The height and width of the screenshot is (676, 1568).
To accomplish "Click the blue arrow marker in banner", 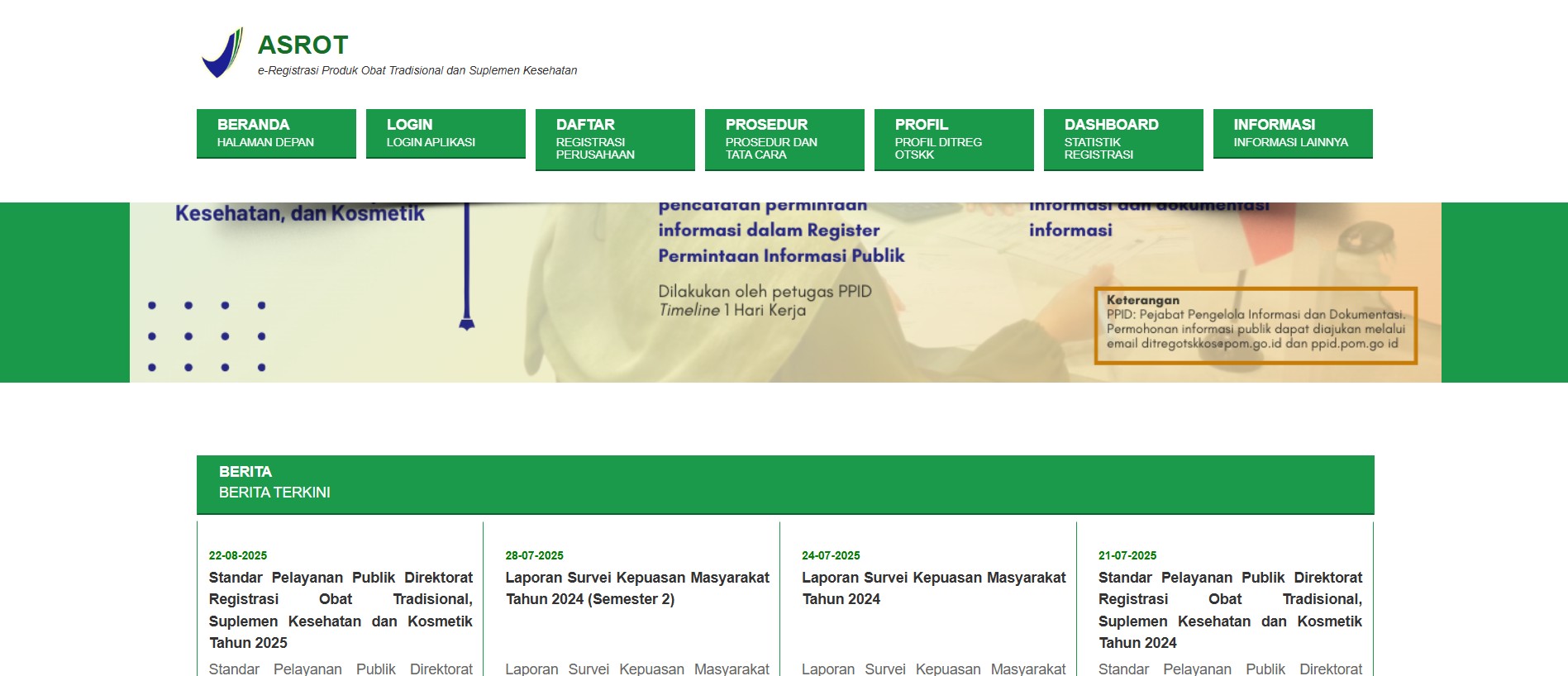I will point(467,322).
